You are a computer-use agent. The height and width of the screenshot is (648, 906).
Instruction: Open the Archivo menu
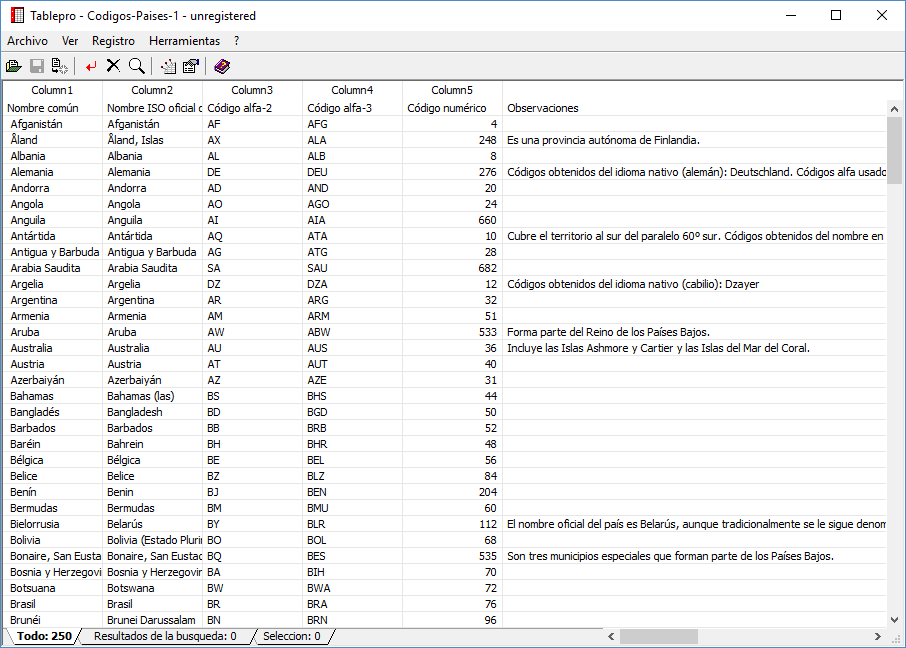click(x=26, y=41)
